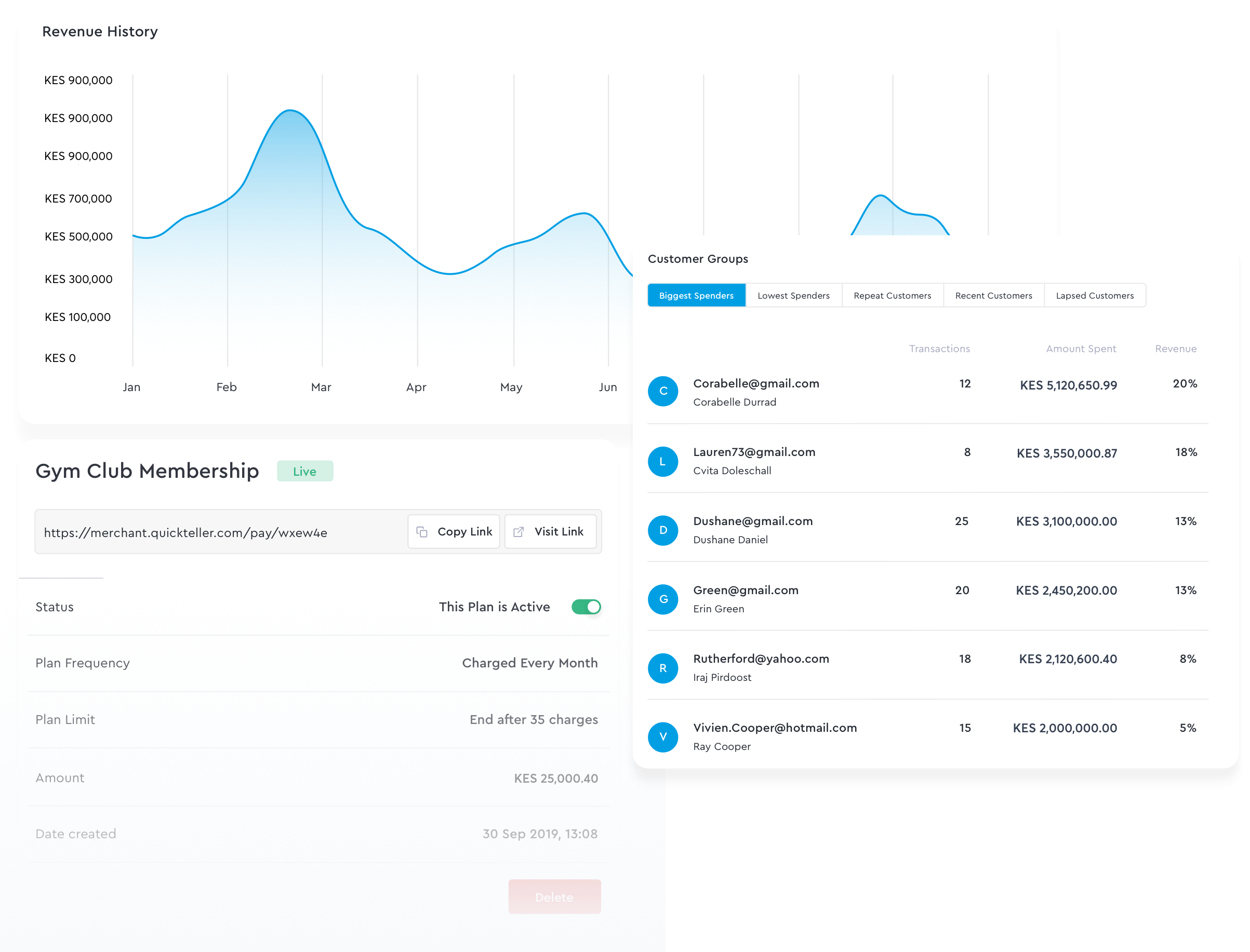Click Rutherford's blue R avatar
This screenshot has height=952, width=1250.
tap(663, 668)
